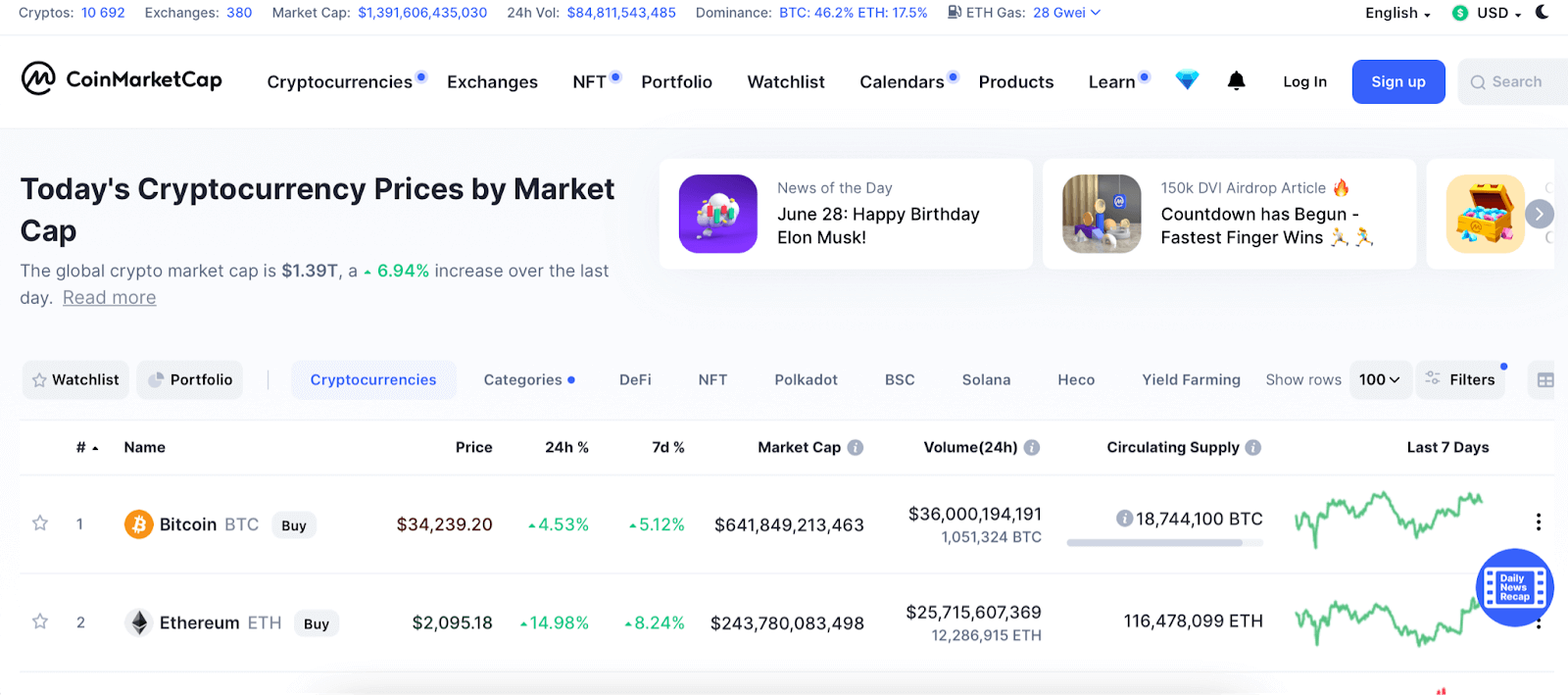
Task: Open Show rows 100 dropdown
Action: [1379, 379]
